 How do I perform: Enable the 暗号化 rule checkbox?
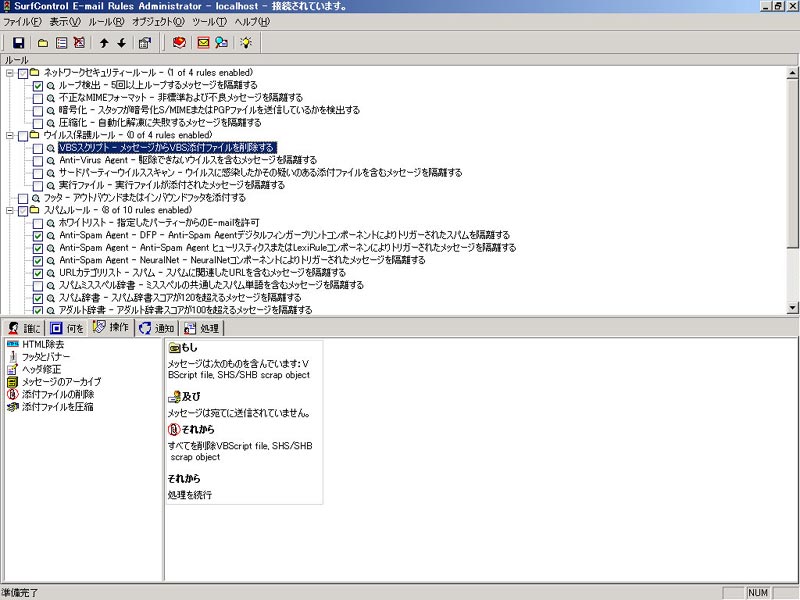[x=38, y=111]
